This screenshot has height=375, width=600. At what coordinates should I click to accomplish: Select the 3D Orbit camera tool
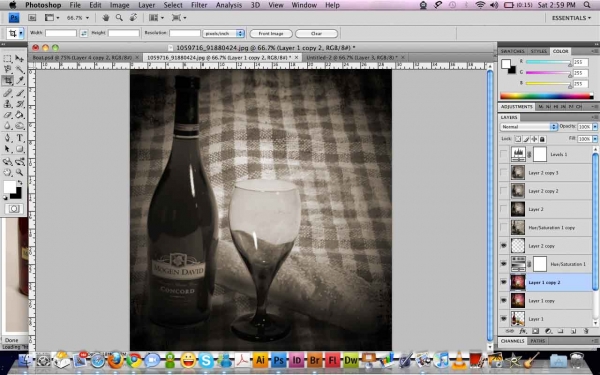20,161
